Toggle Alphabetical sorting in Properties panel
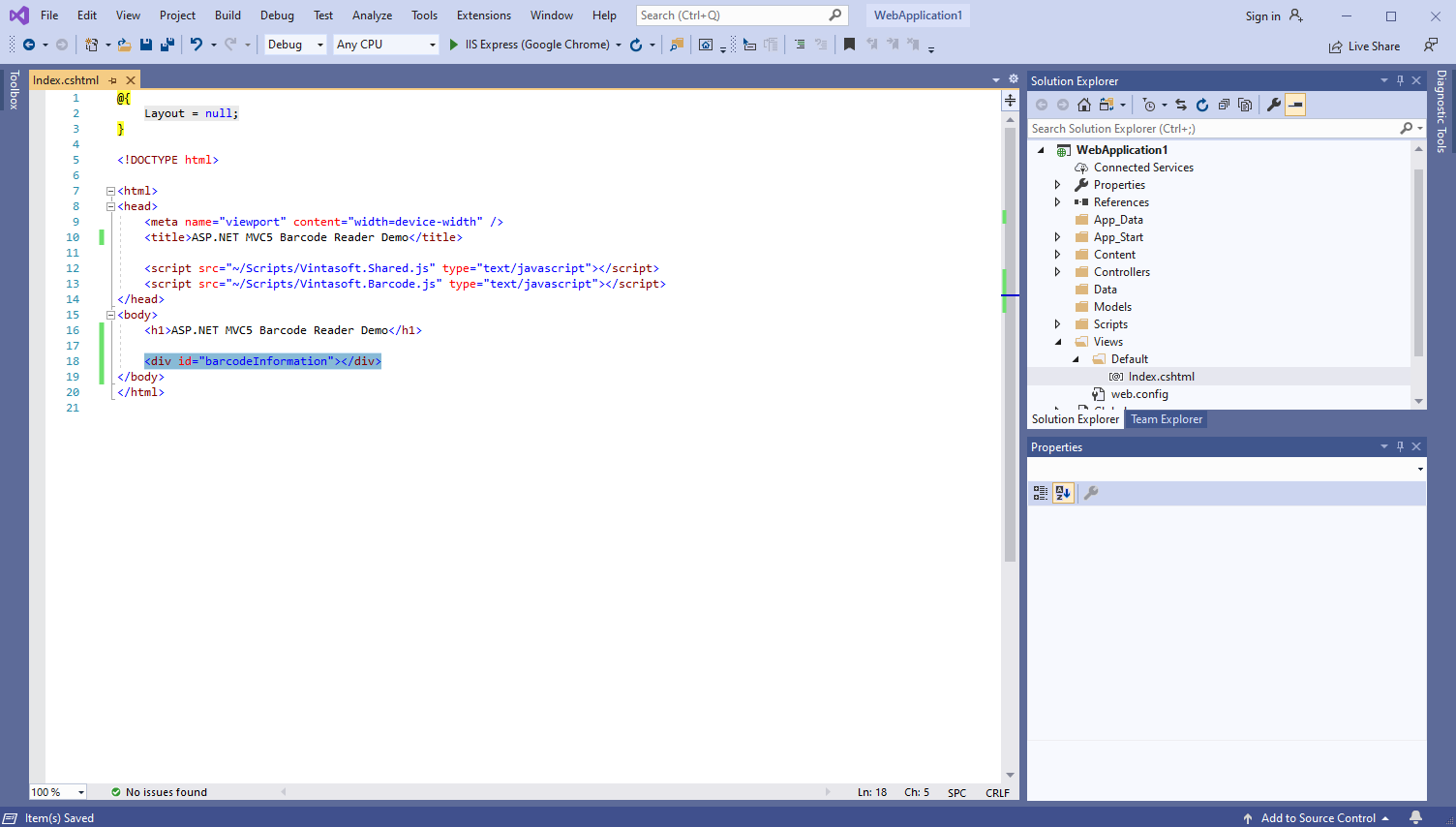This screenshot has width=1456, height=827. [1063, 493]
